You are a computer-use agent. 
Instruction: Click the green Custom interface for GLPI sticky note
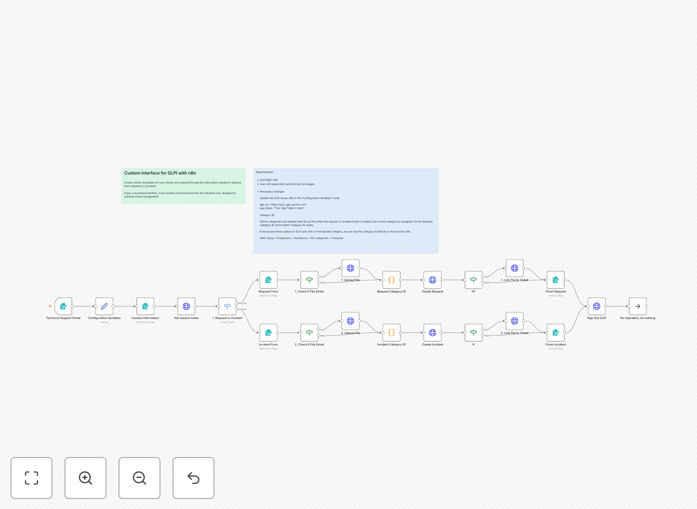184,186
